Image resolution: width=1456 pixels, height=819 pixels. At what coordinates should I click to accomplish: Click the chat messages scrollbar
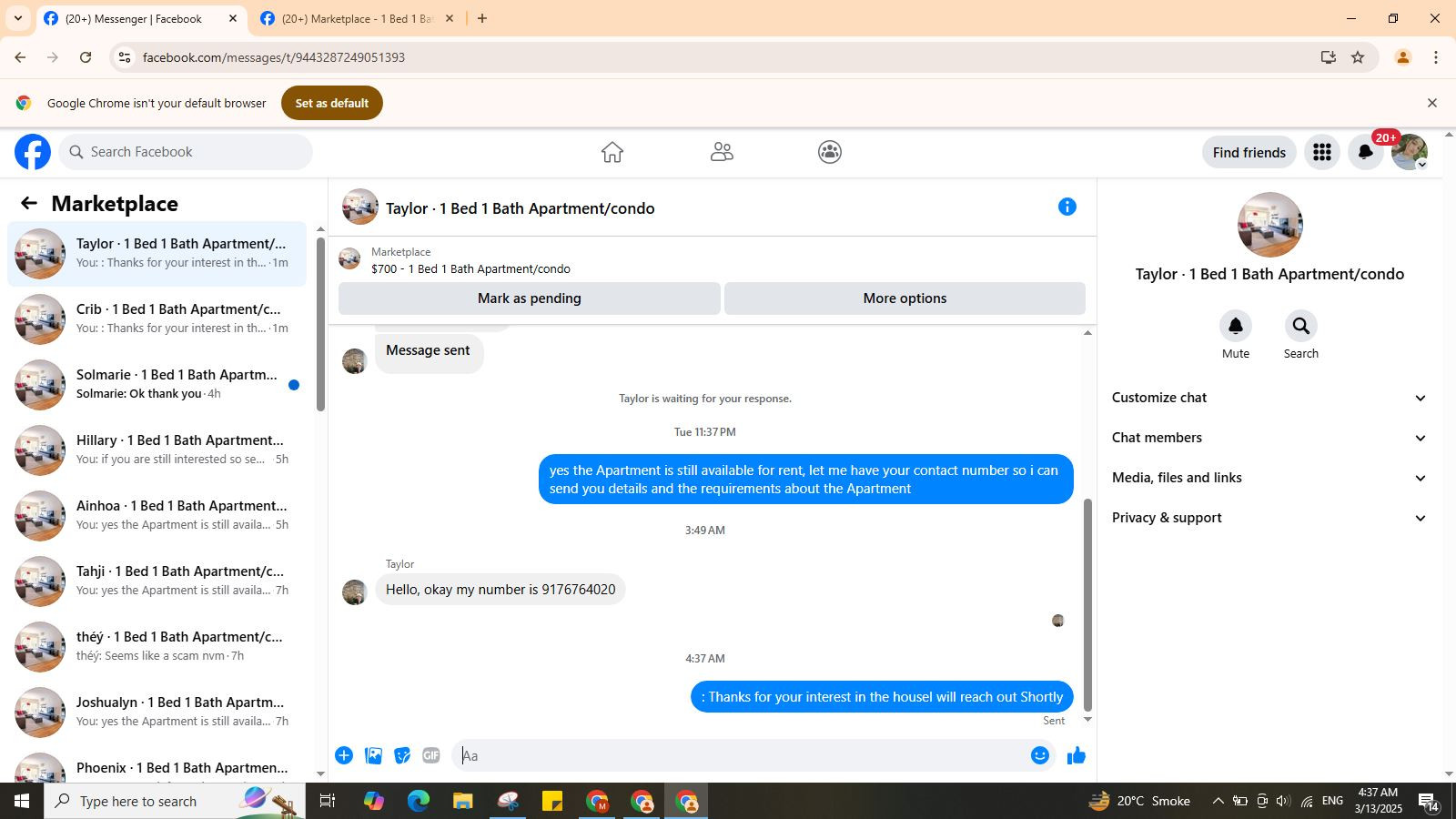click(1087, 605)
